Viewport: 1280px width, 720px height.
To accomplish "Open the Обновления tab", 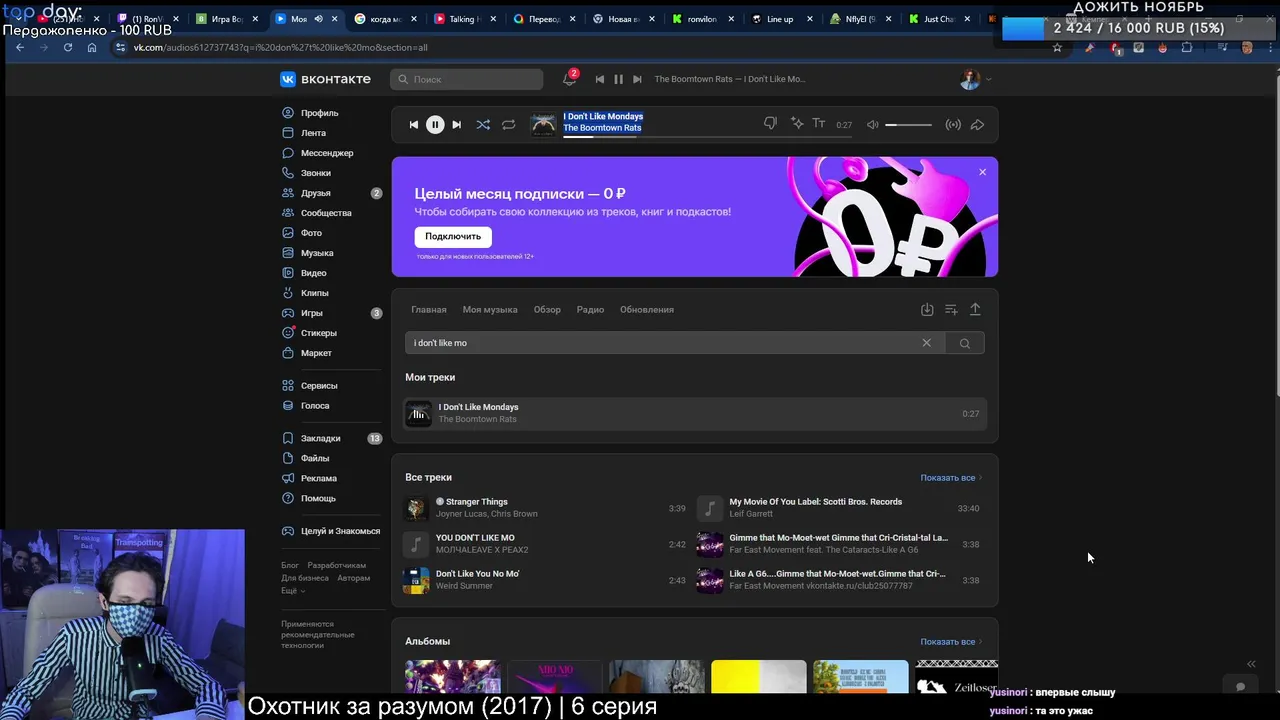I will pos(646,310).
